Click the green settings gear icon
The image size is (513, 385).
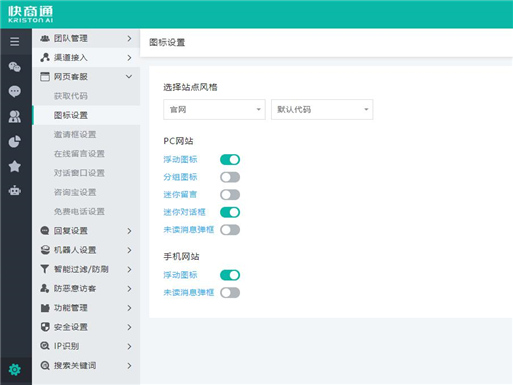(15, 369)
